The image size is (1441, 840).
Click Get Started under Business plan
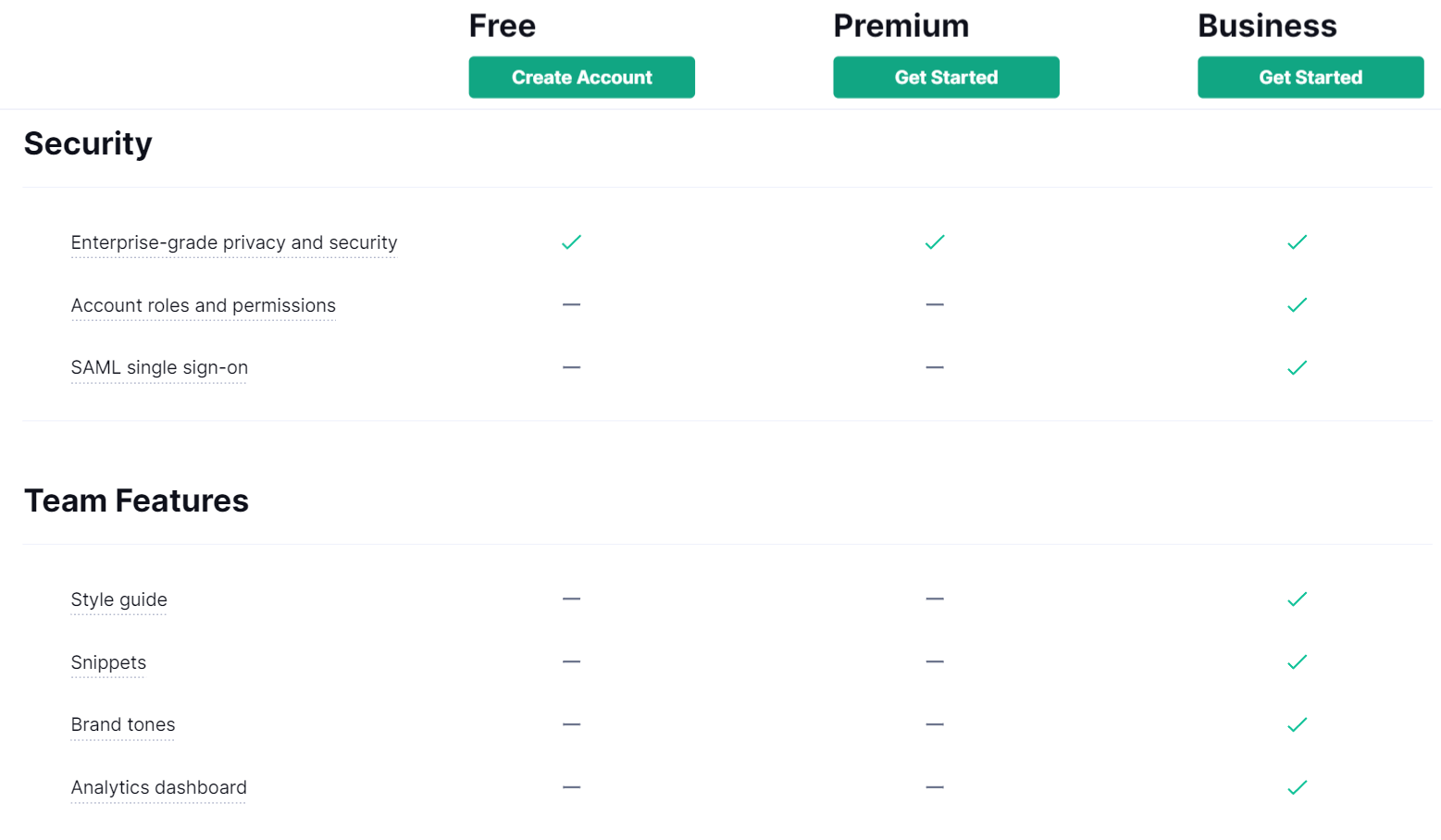point(1311,78)
